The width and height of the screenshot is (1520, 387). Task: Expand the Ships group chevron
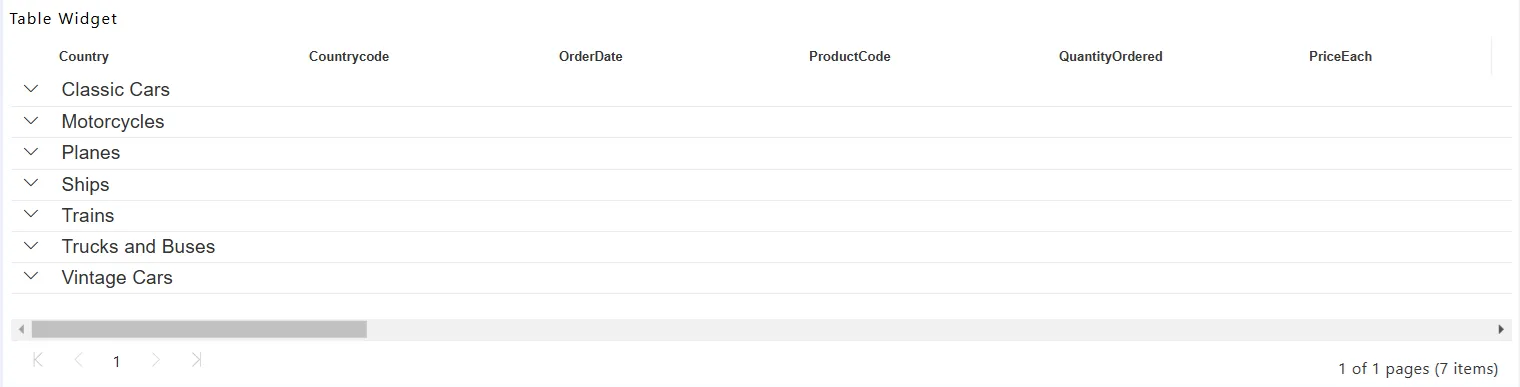tap(31, 184)
